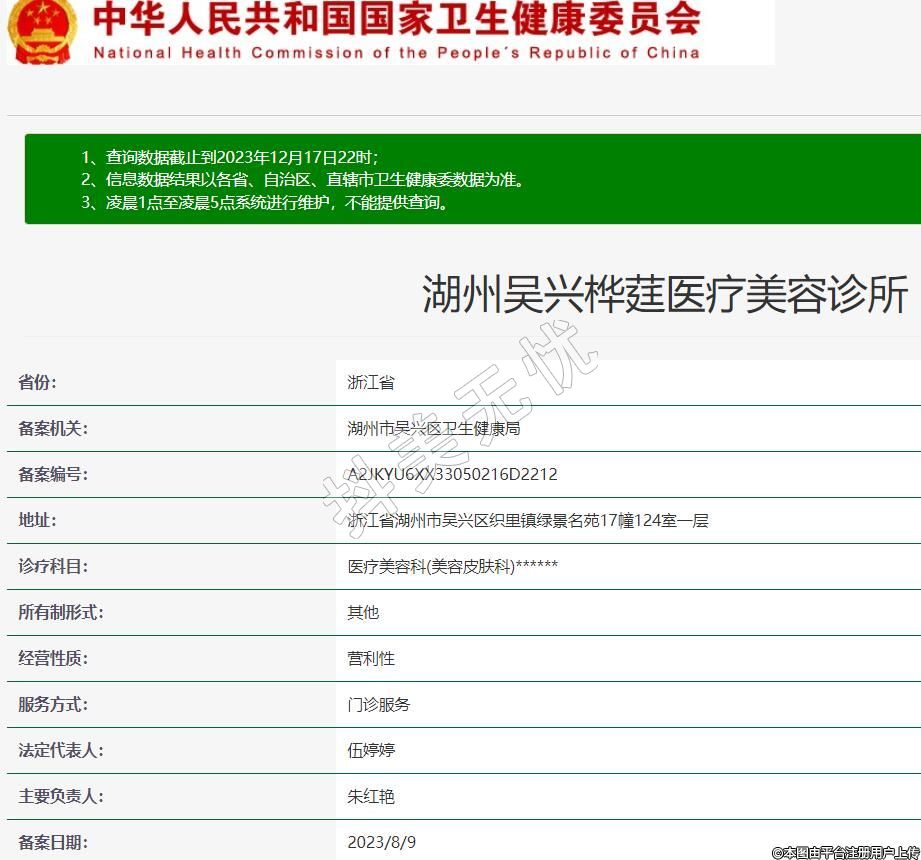The height and width of the screenshot is (860, 921).
Task: Click the Chinese commission title header
Action: (x=396, y=20)
